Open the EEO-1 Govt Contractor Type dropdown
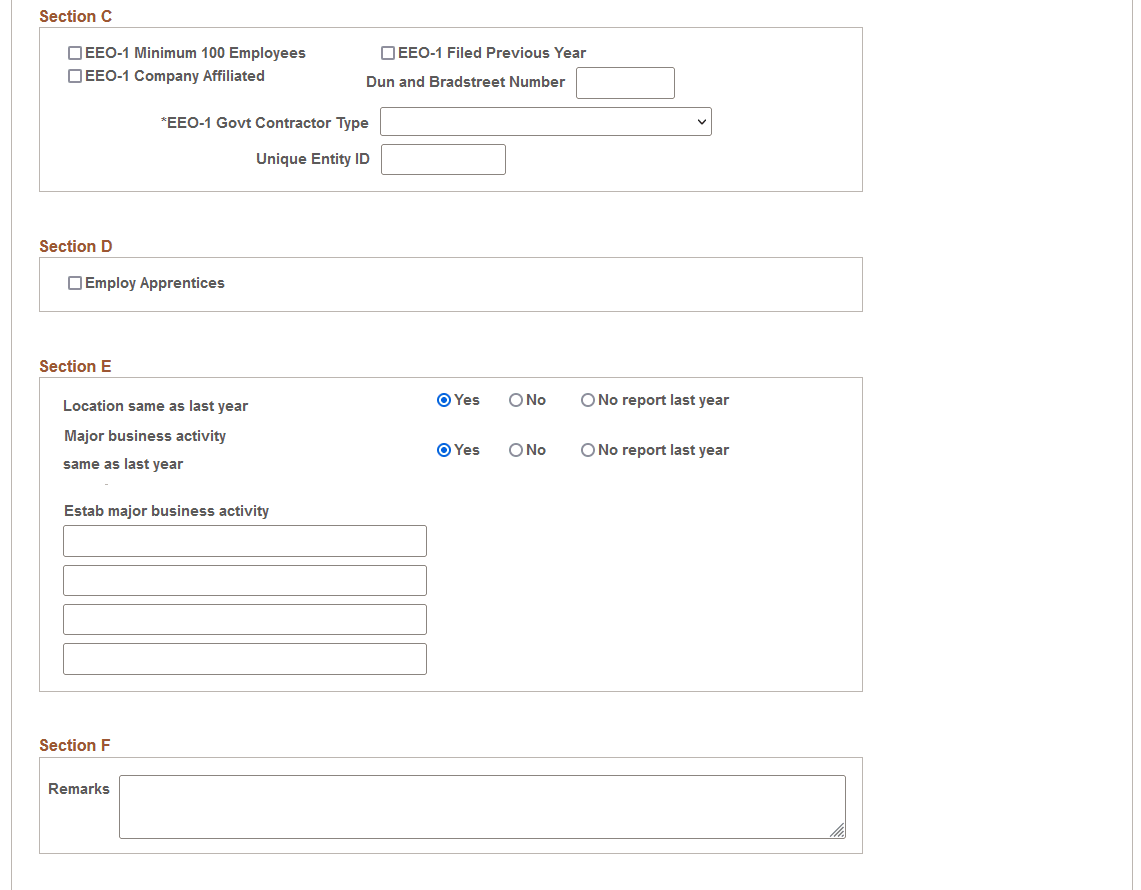This screenshot has height=890, width=1141. pyautogui.click(x=545, y=121)
